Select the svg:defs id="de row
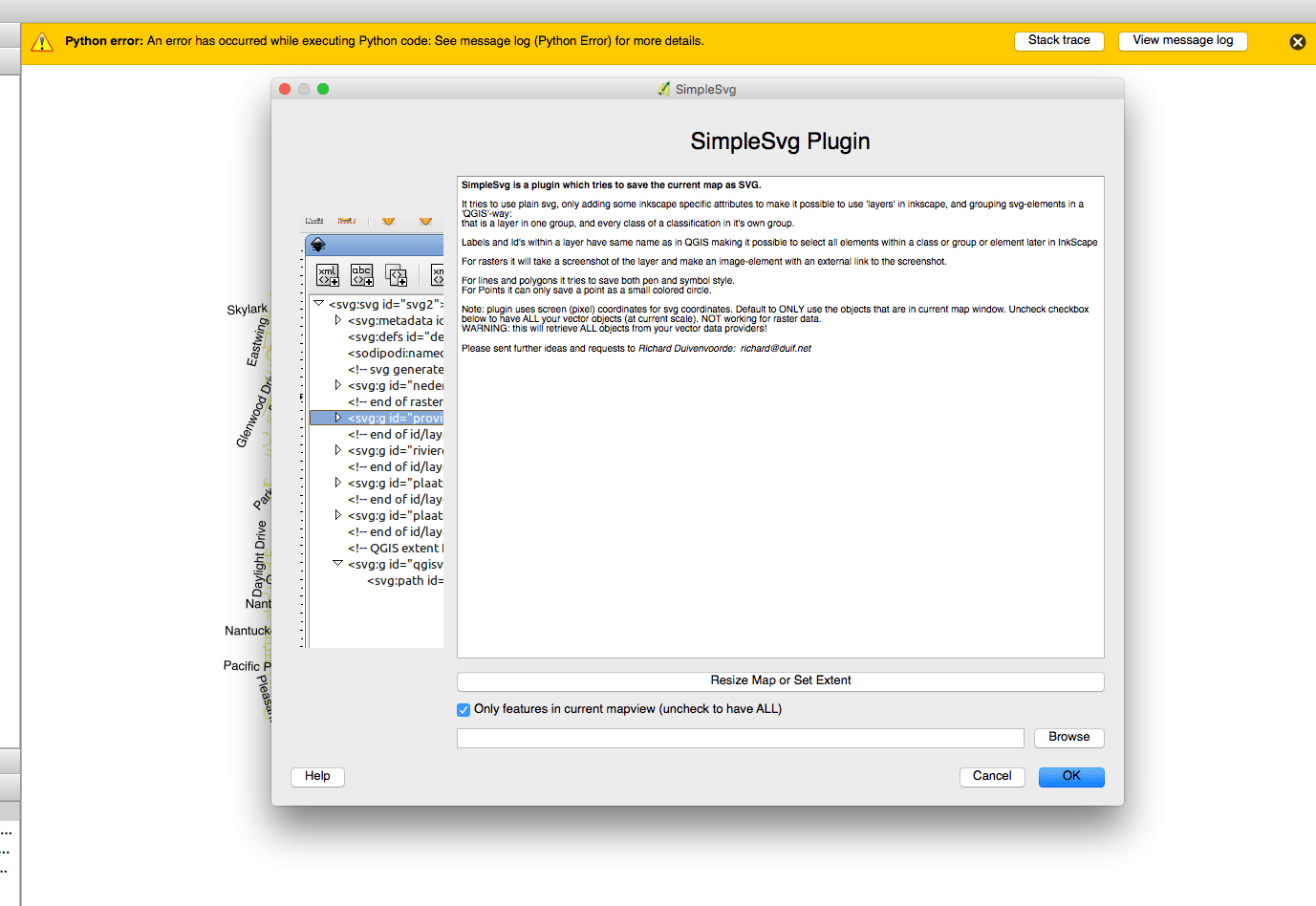1316x906 pixels. tap(396, 337)
